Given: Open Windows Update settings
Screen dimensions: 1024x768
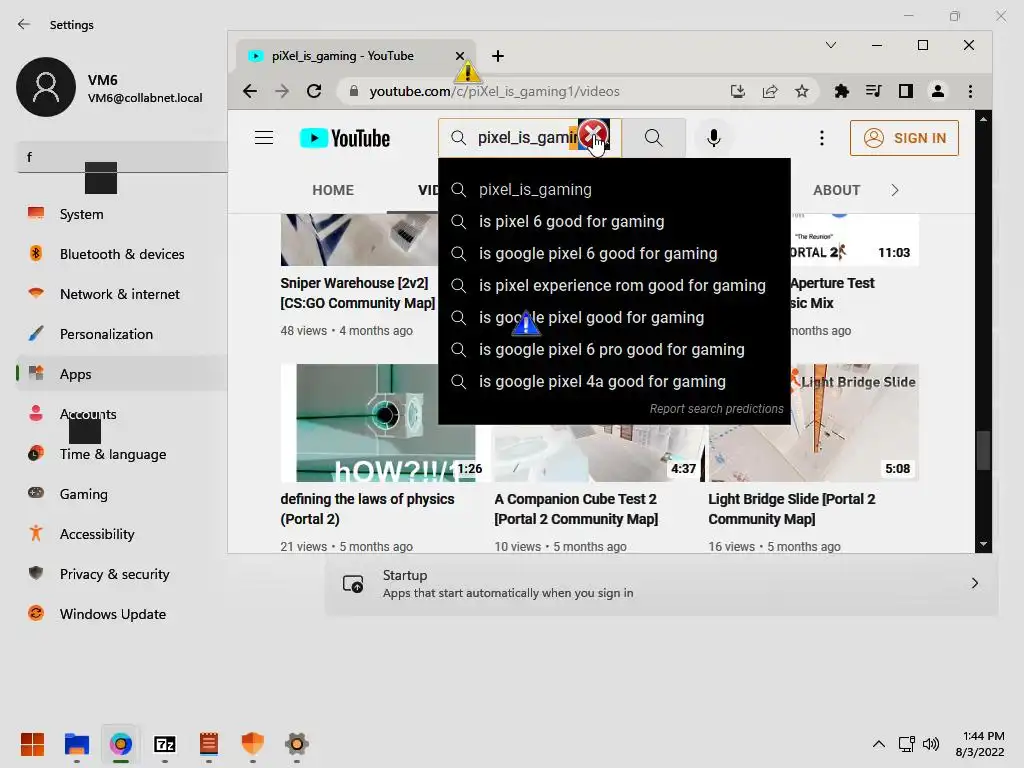Looking at the screenshot, I should click(121, 614).
